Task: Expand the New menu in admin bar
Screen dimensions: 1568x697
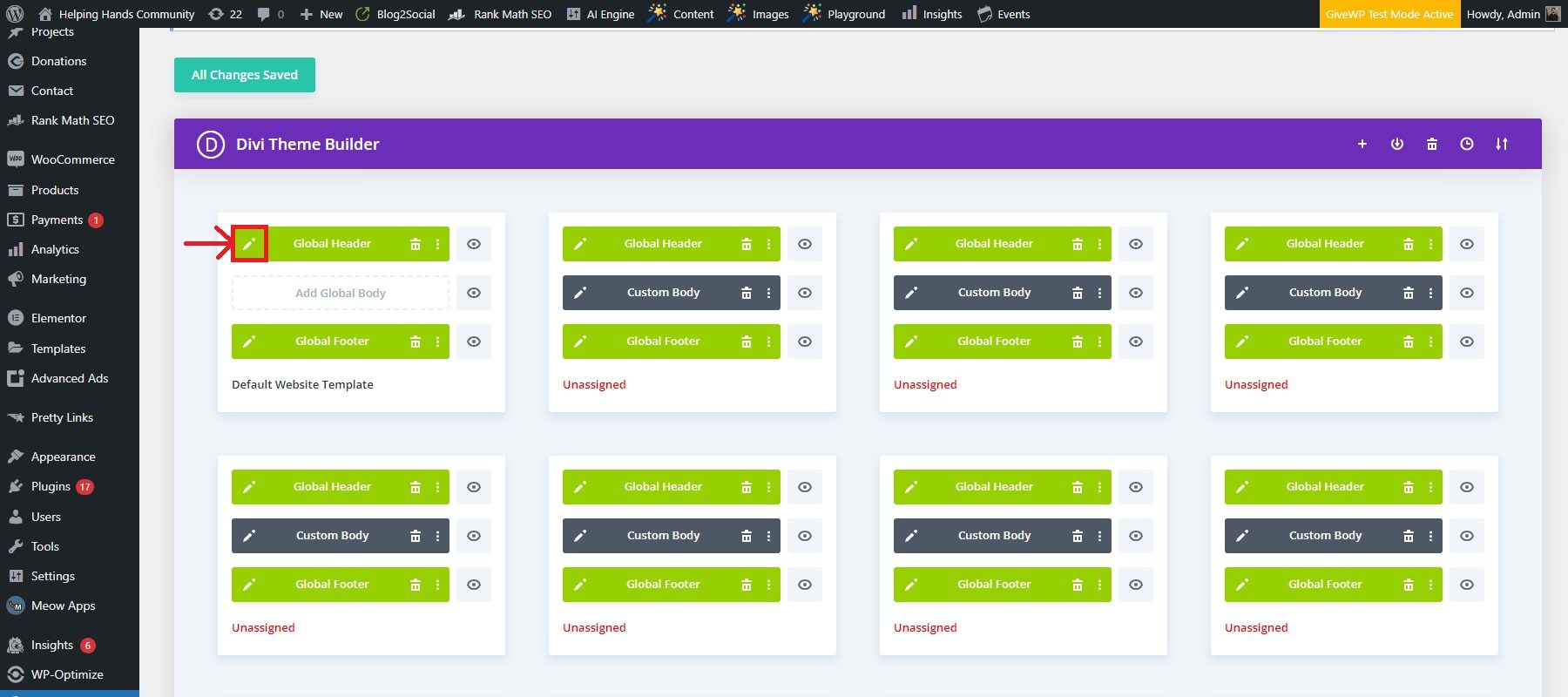Action: [x=321, y=14]
